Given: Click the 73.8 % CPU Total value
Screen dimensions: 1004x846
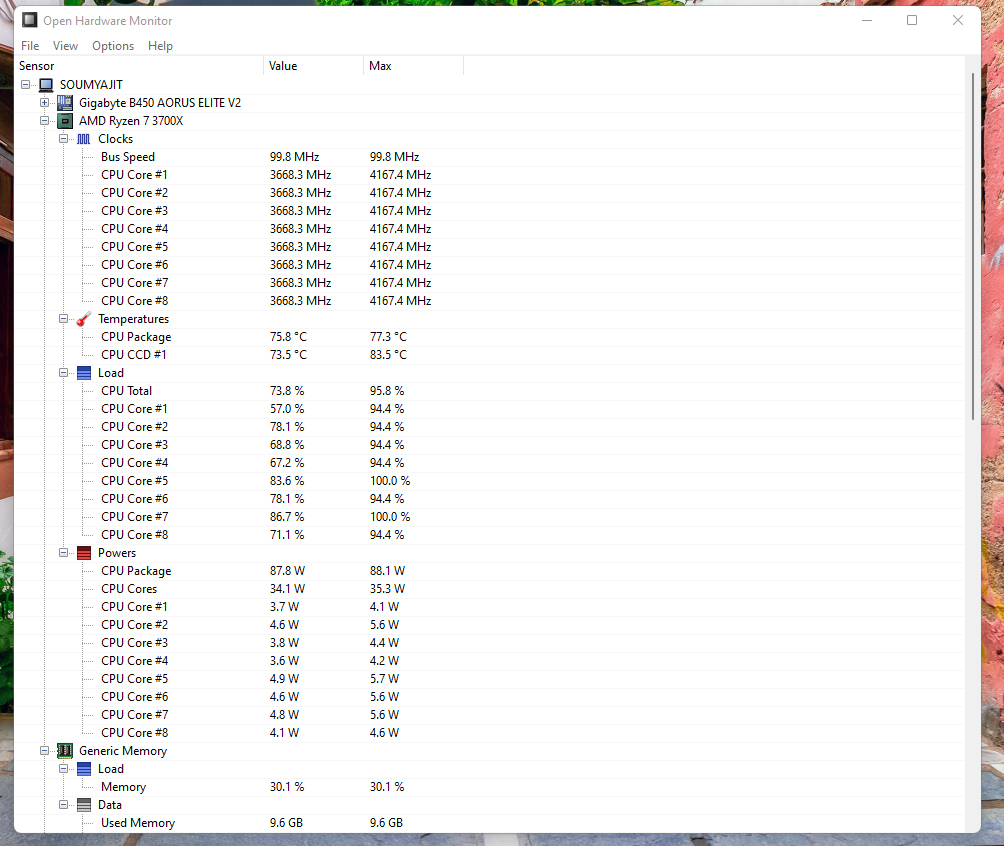Looking at the screenshot, I should point(287,391).
